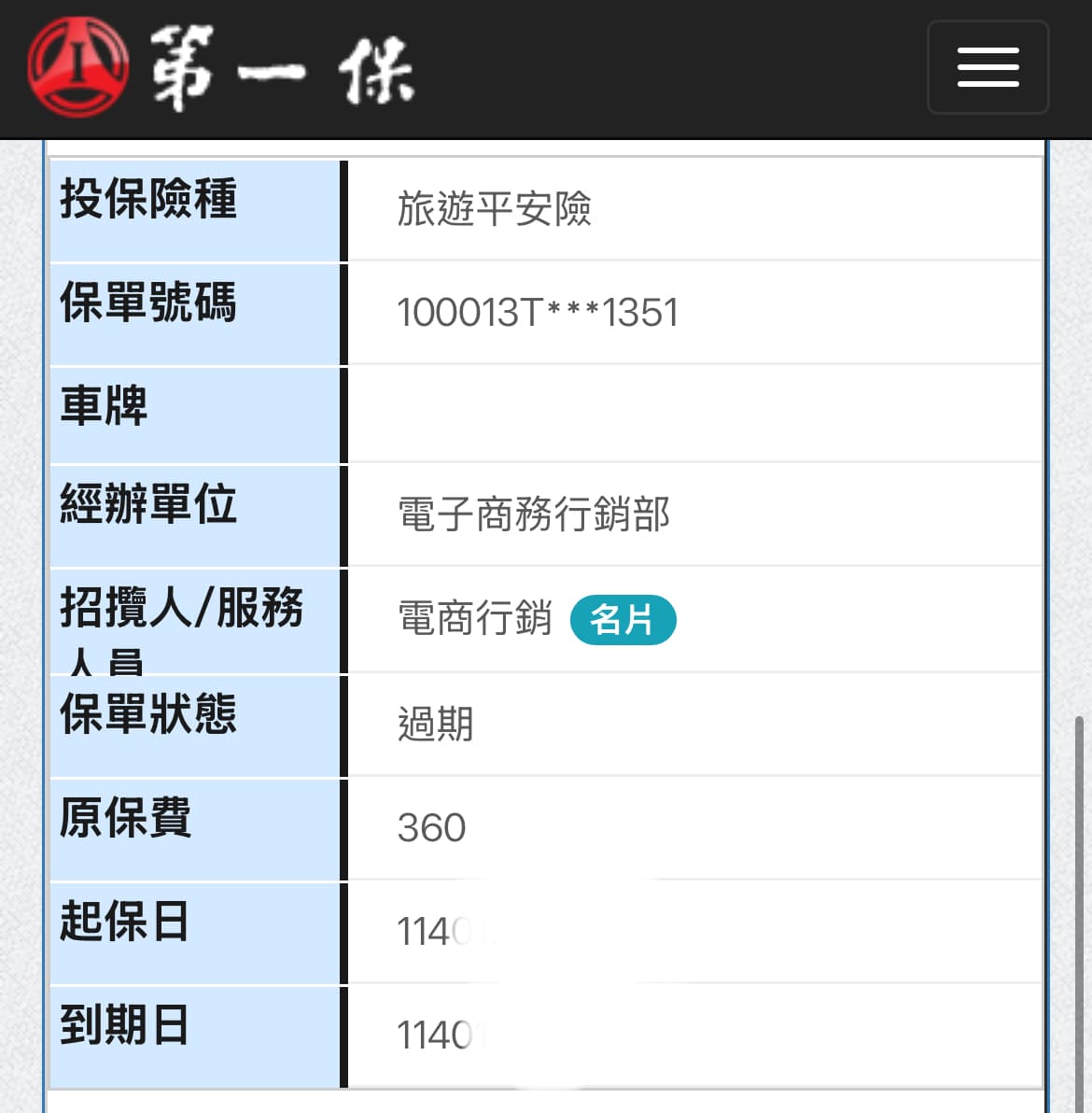This screenshot has height=1113, width=1092.
Task: Click the 經辦單位 row label
Action: point(148,503)
